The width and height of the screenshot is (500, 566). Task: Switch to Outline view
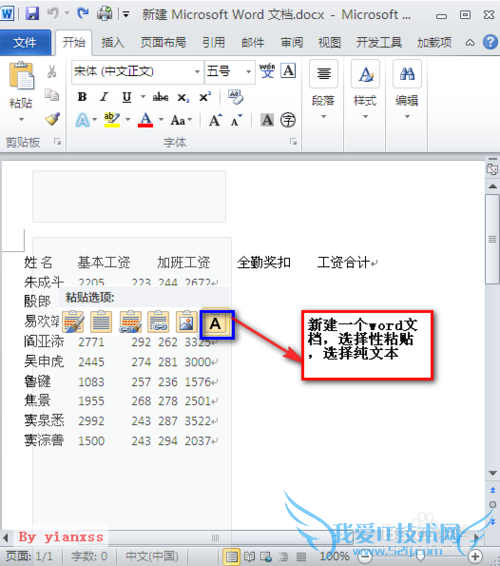coord(284,557)
